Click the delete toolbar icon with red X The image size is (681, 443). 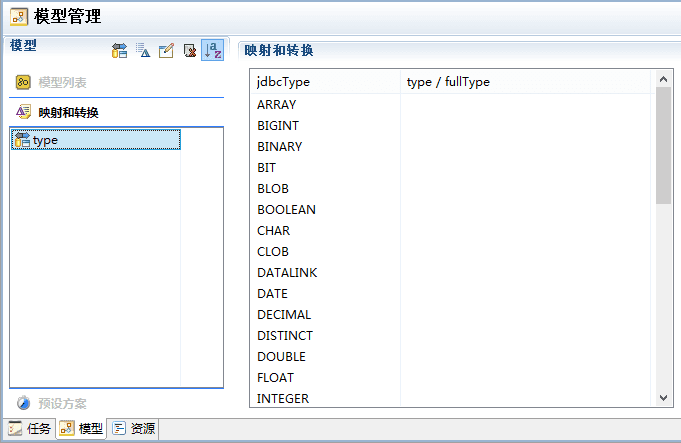(x=189, y=51)
